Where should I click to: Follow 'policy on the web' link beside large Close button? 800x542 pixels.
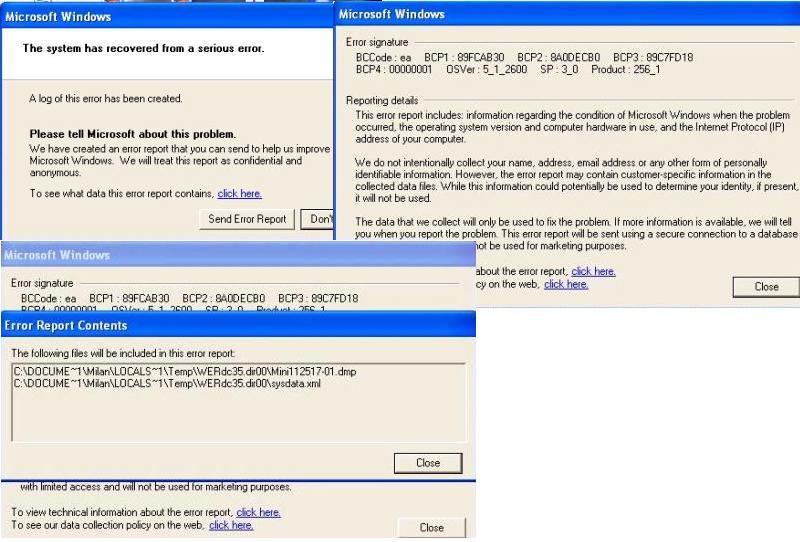coord(565,284)
